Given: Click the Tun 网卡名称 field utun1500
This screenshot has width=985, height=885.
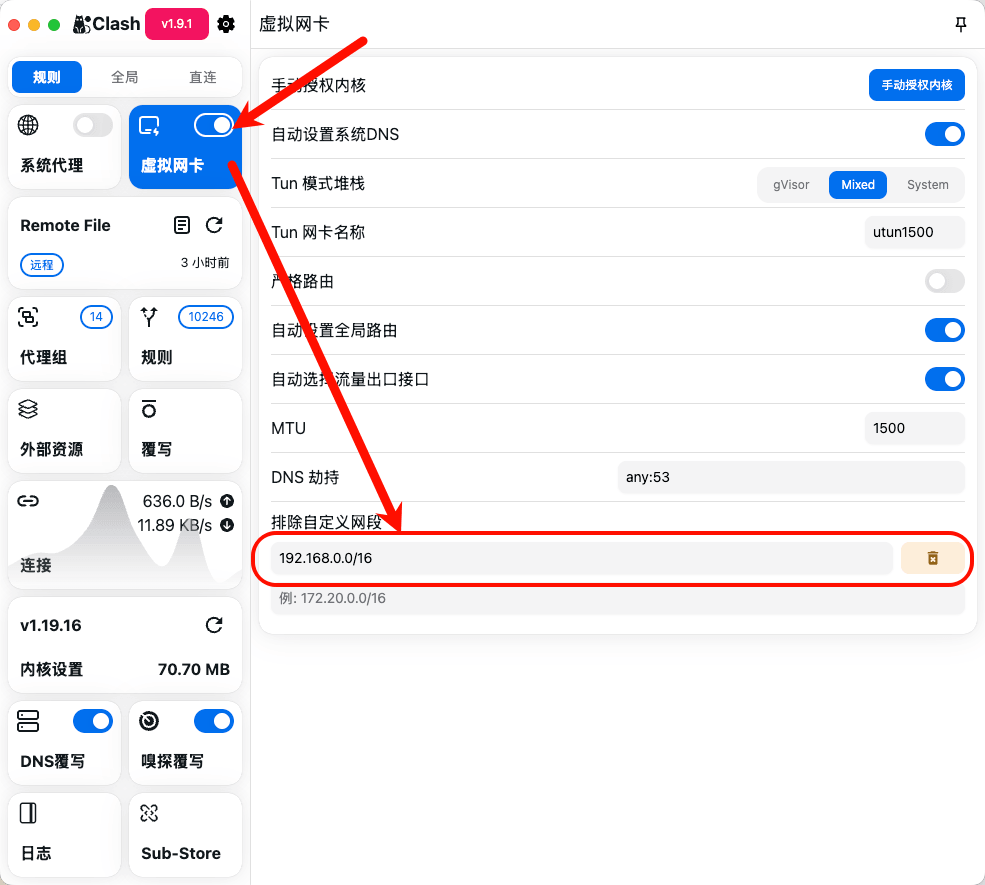Looking at the screenshot, I should click(914, 232).
